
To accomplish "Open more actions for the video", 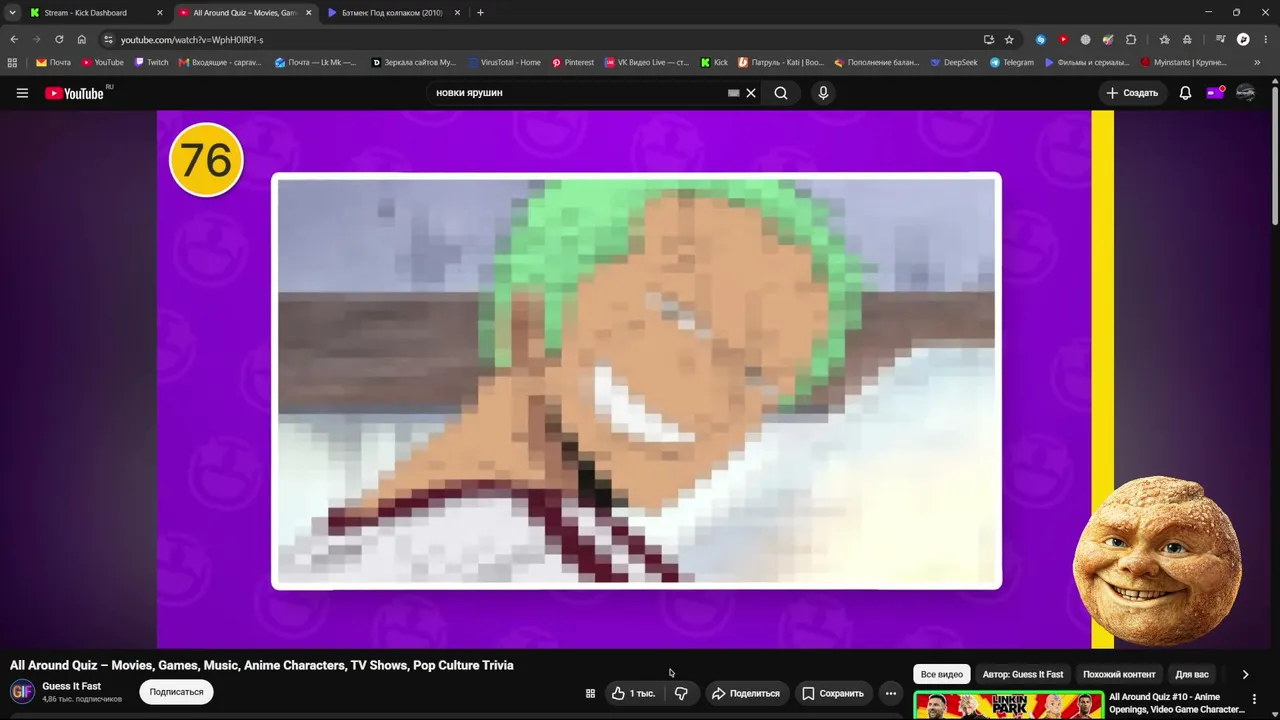I will coord(891,693).
